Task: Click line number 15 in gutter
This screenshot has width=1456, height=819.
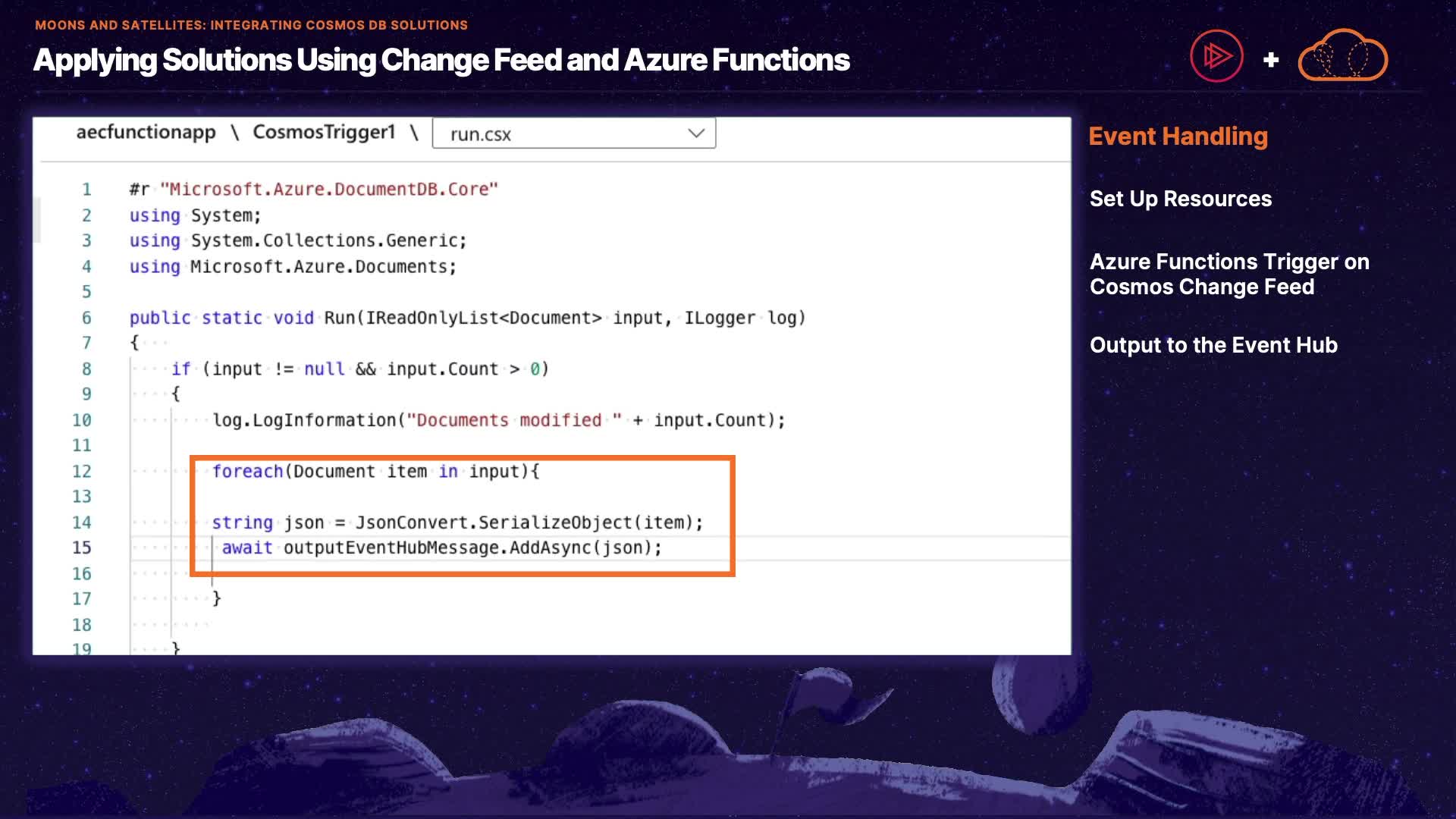Action: tap(82, 548)
